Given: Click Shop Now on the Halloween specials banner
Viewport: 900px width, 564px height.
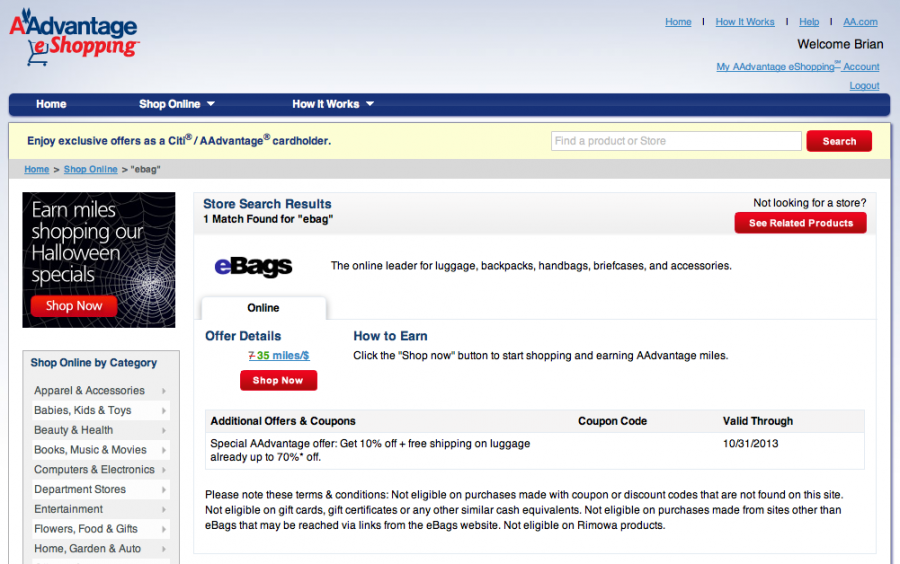Looking at the screenshot, I should [x=73, y=306].
